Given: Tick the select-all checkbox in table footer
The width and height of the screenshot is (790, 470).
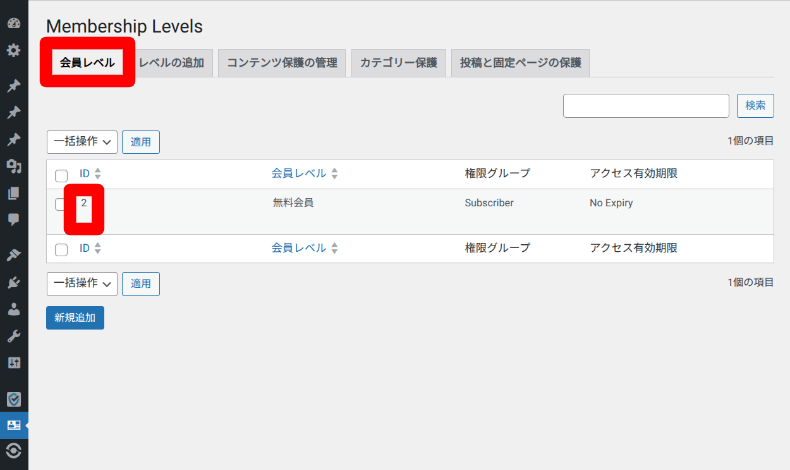Looking at the screenshot, I should click(x=61, y=249).
